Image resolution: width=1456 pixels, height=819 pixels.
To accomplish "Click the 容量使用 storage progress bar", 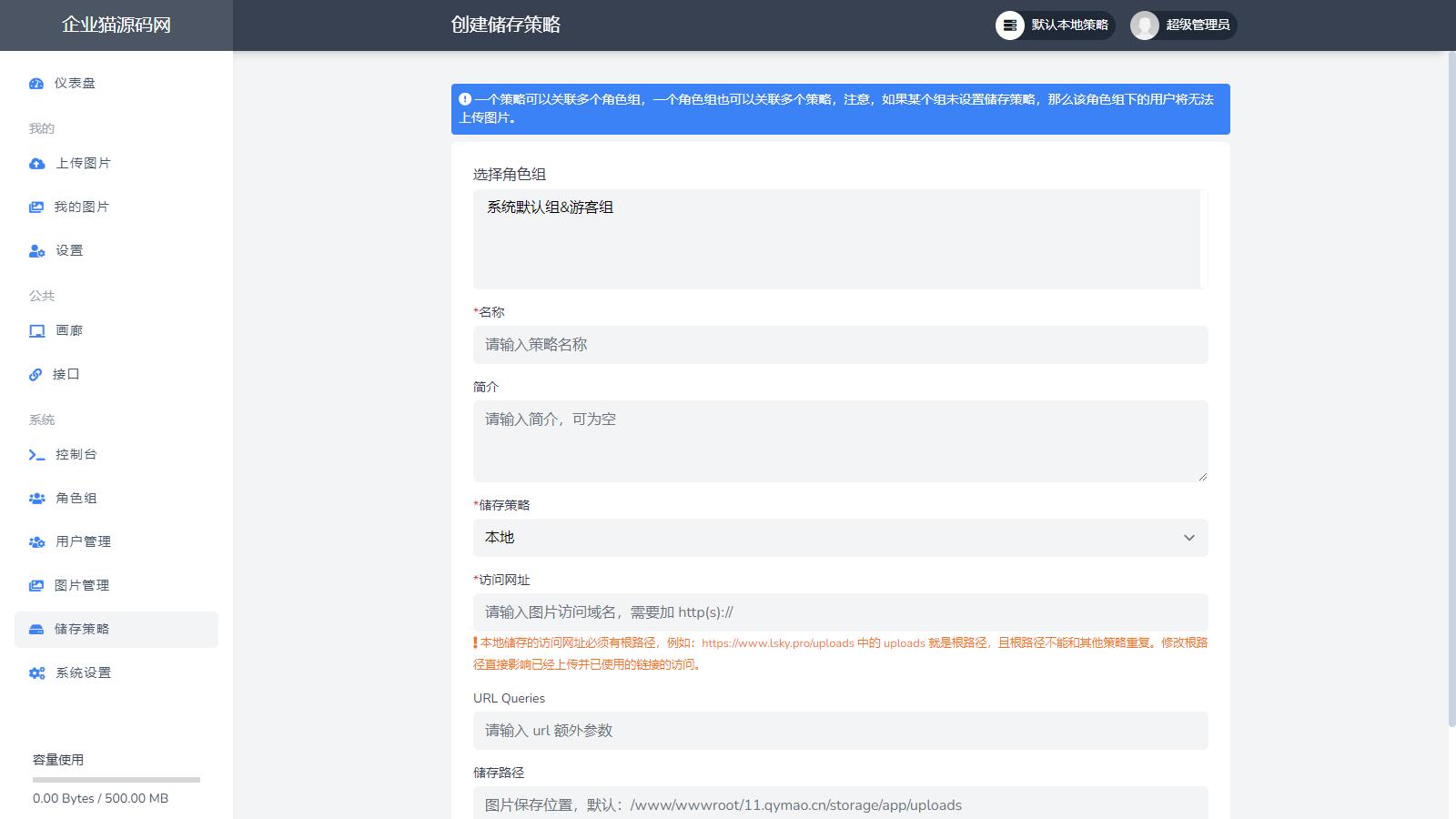I will point(116,780).
